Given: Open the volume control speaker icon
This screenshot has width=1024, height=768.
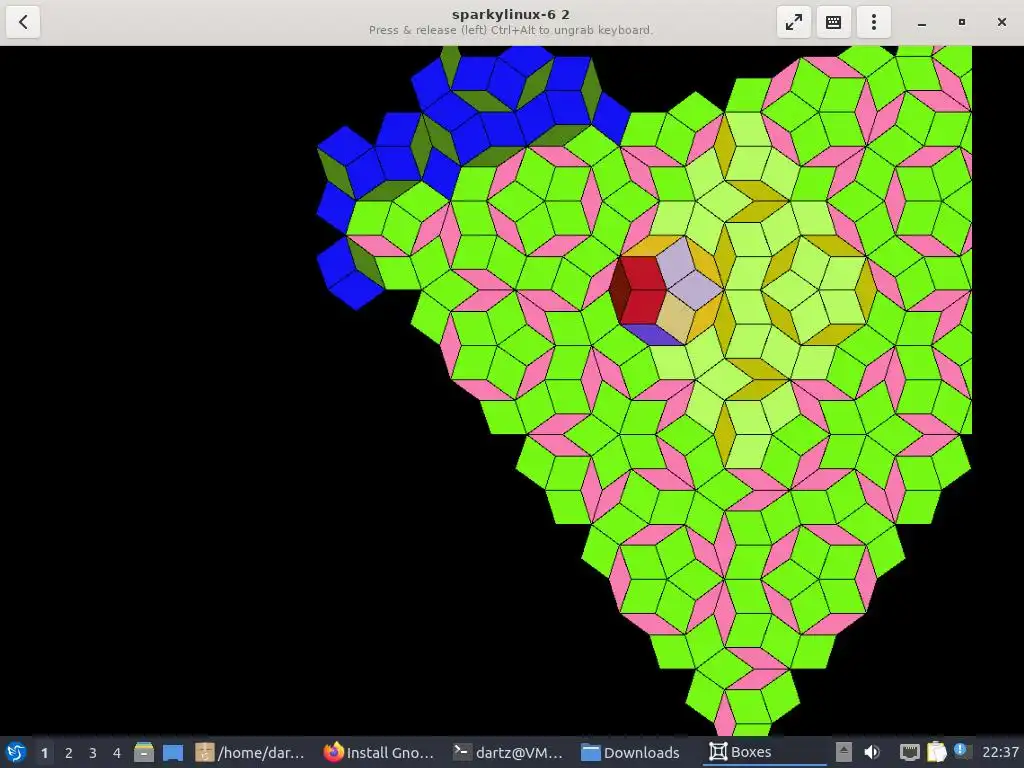Looking at the screenshot, I should [872, 752].
